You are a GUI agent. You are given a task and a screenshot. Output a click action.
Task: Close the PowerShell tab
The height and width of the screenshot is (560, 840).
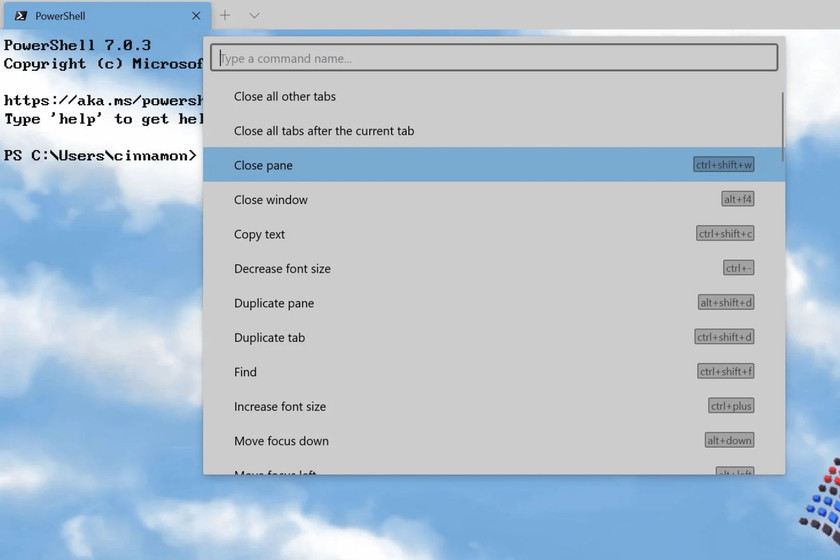(196, 16)
